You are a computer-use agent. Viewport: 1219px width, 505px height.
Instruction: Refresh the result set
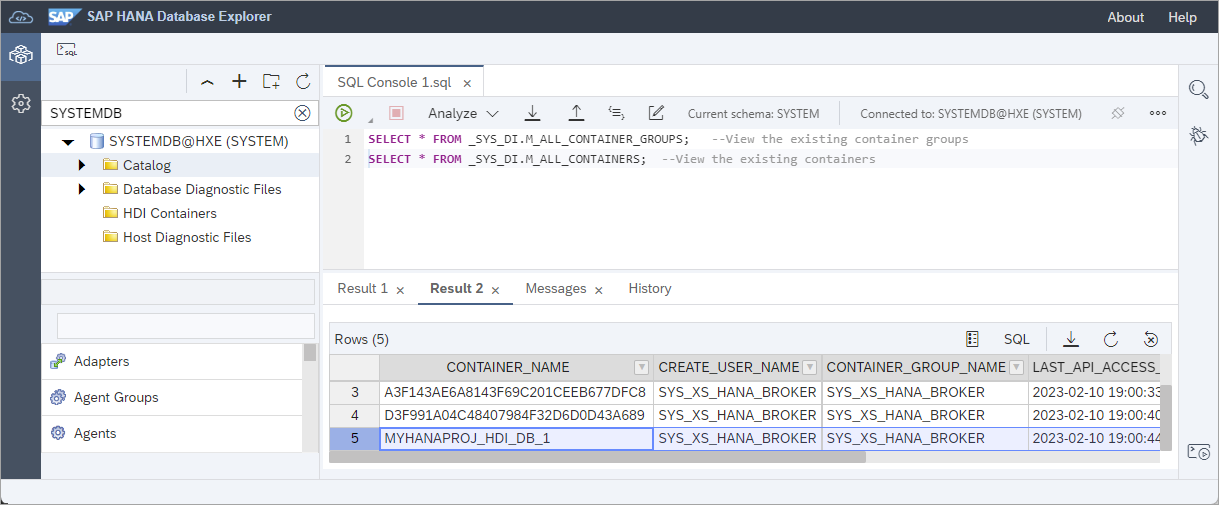click(x=1111, y=339)
